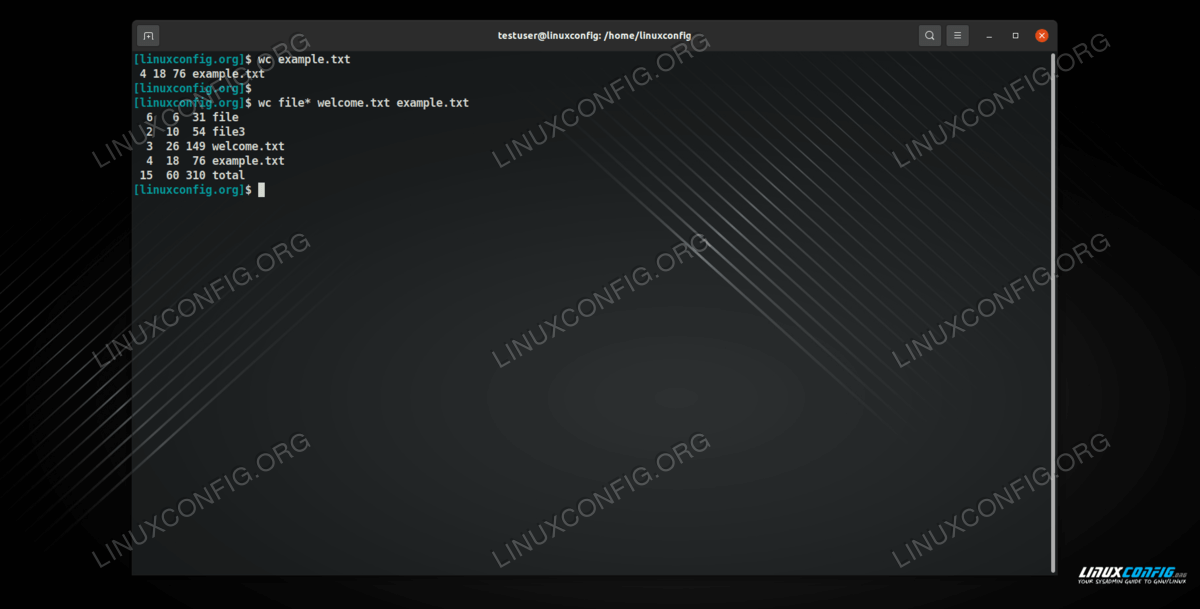Viewport: 1200px width, 609px height.
Task: Click the 'wc file* welcome.txt example.txt' command
Action: click(x=363, y=103)
